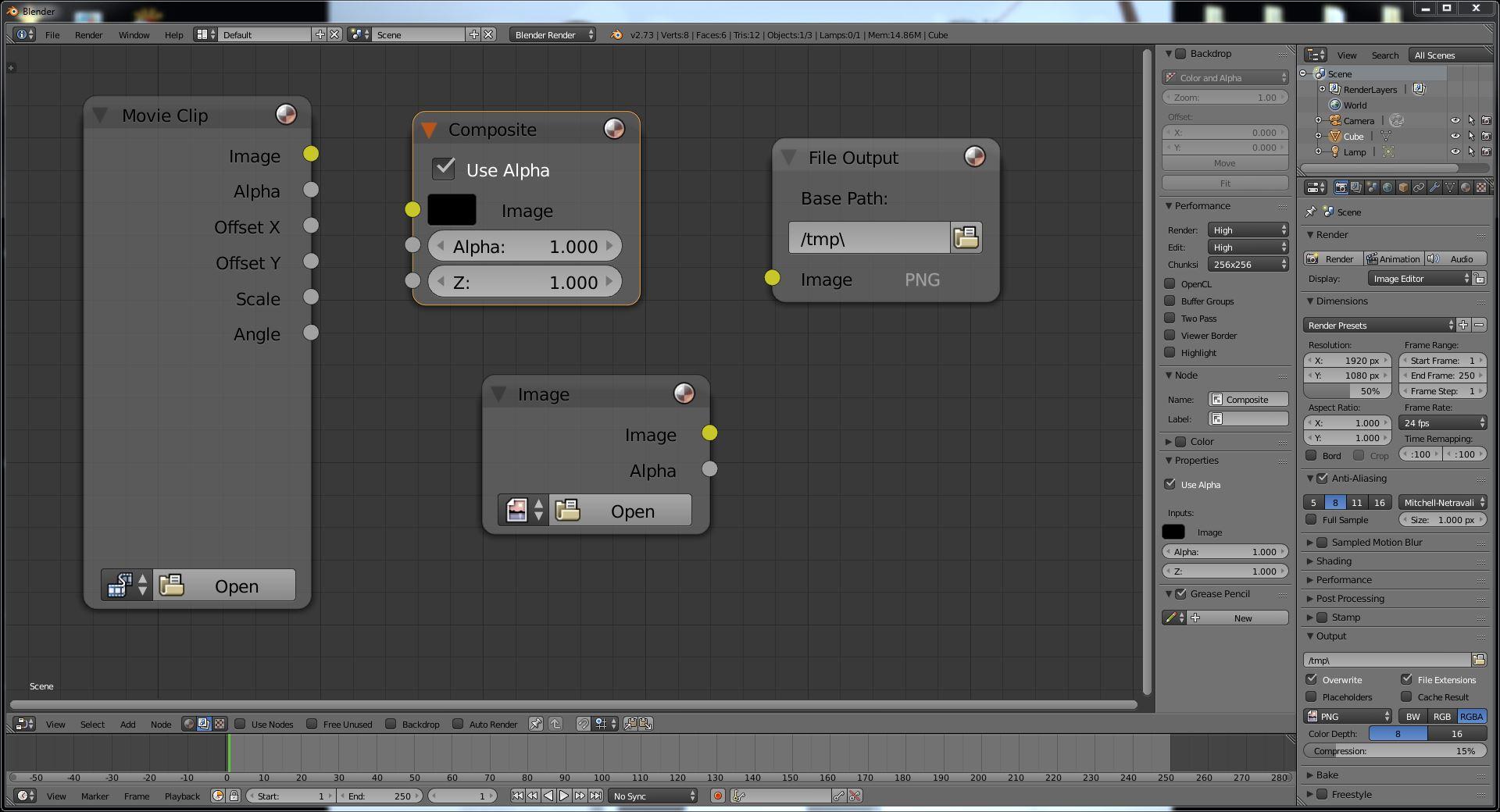Toggle the Overwrite output checkbox
Viewport: 1500px width, 812px height.
(x=1312, y=679)
